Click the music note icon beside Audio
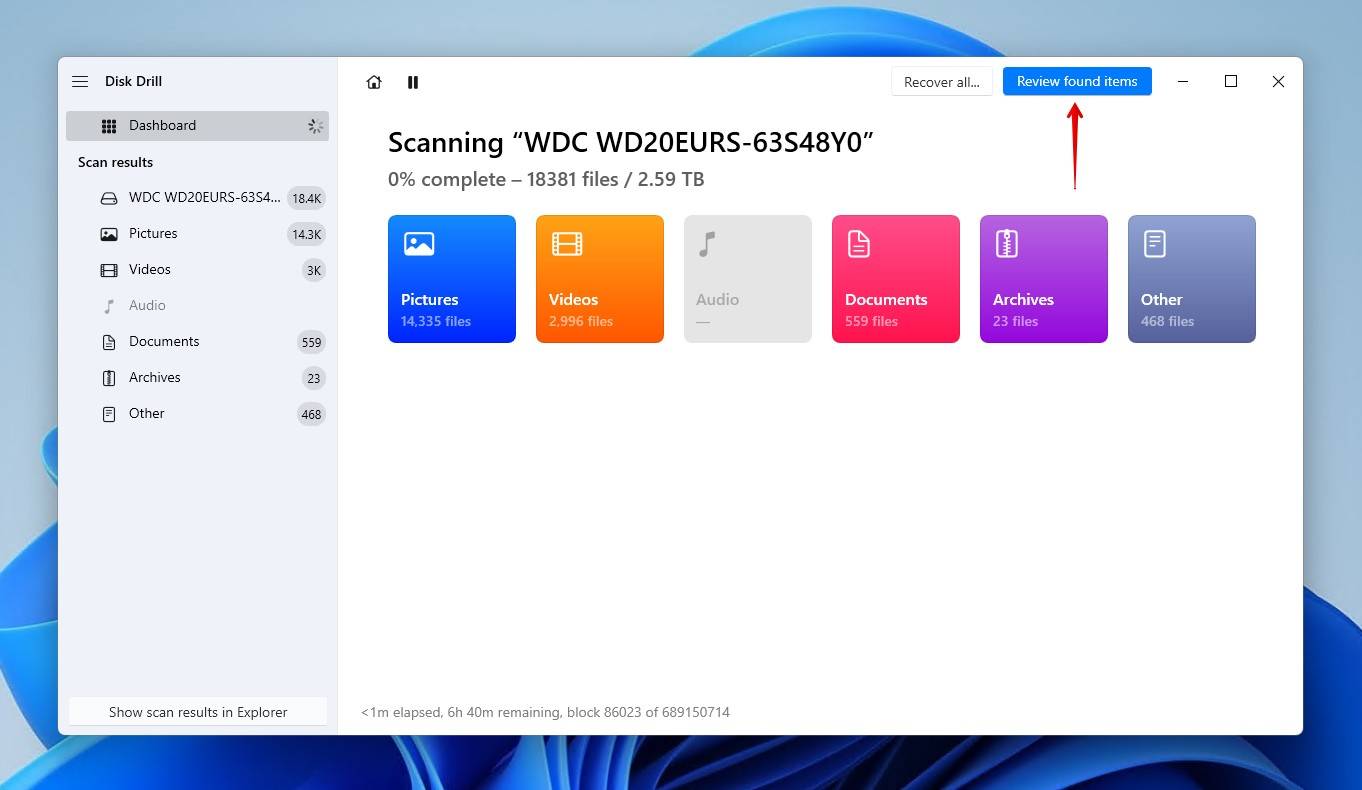Viewport: 1362px width, 790px height. (109, 306)
